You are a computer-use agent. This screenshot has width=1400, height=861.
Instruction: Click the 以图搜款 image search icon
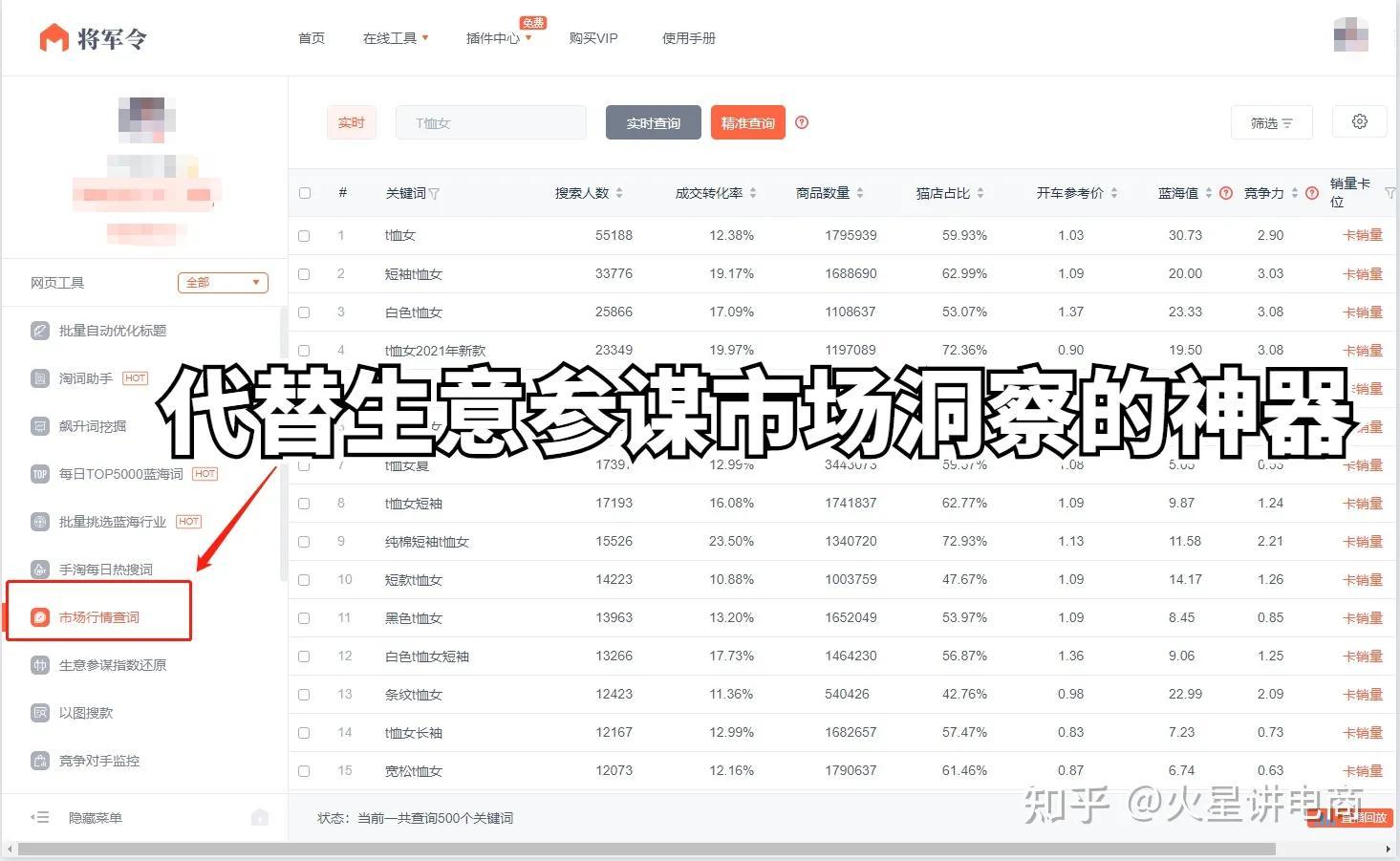coord(39,713)
